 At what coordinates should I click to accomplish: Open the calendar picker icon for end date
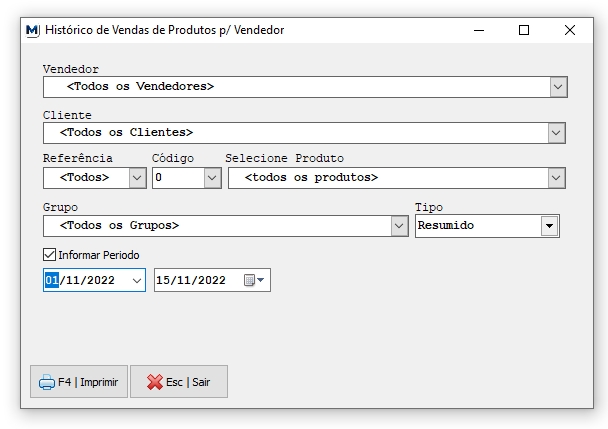pos(254,281)
